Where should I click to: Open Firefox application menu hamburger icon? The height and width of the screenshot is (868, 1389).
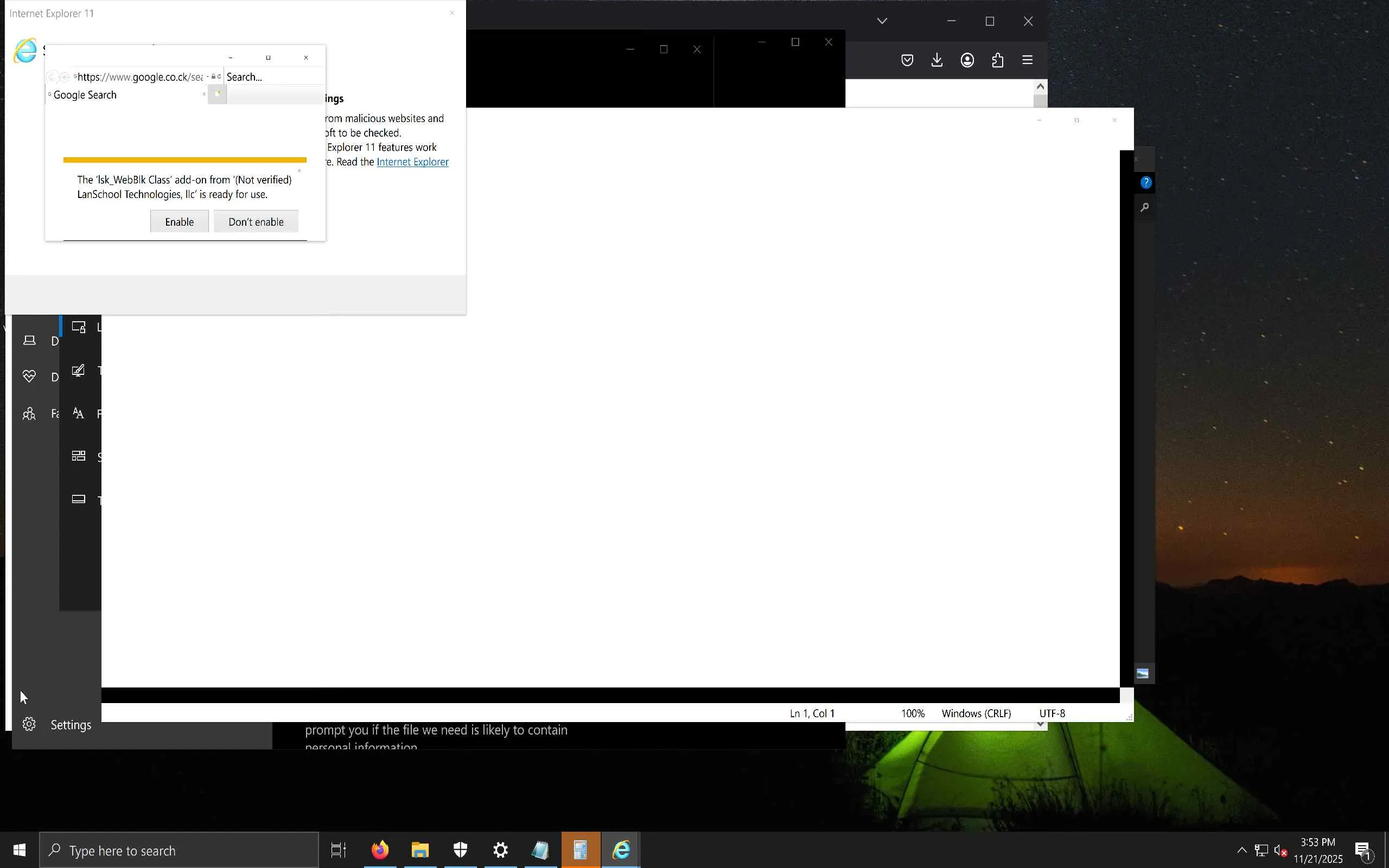1028,60
